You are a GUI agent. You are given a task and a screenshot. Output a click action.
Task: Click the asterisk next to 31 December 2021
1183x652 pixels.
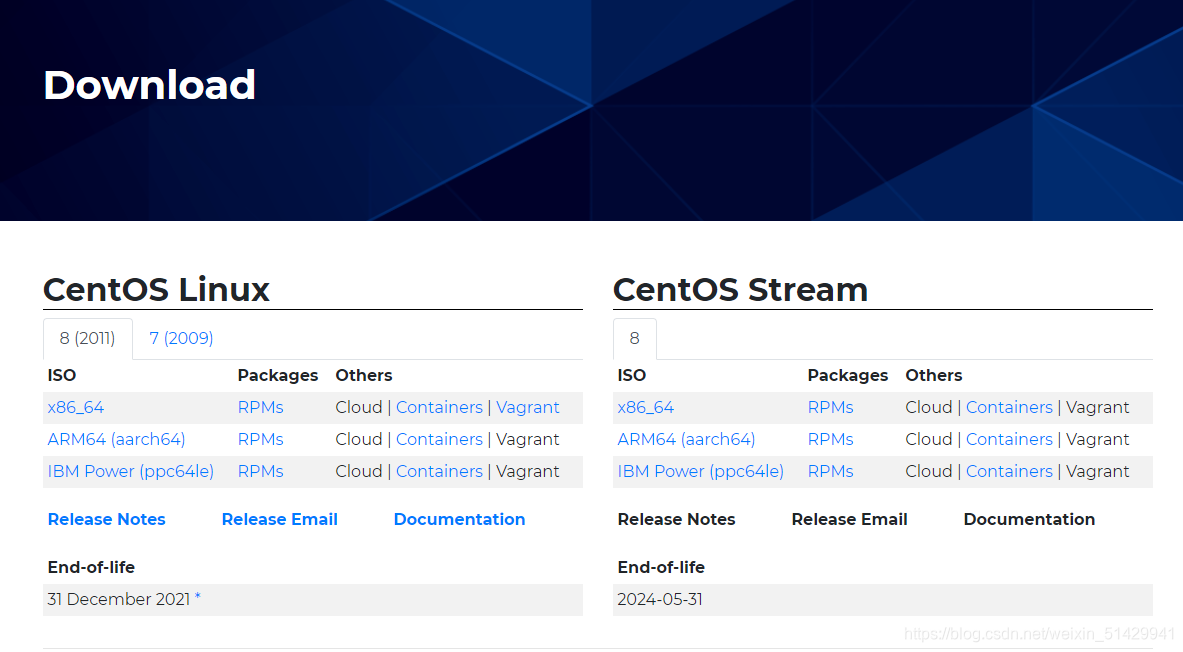198,598
